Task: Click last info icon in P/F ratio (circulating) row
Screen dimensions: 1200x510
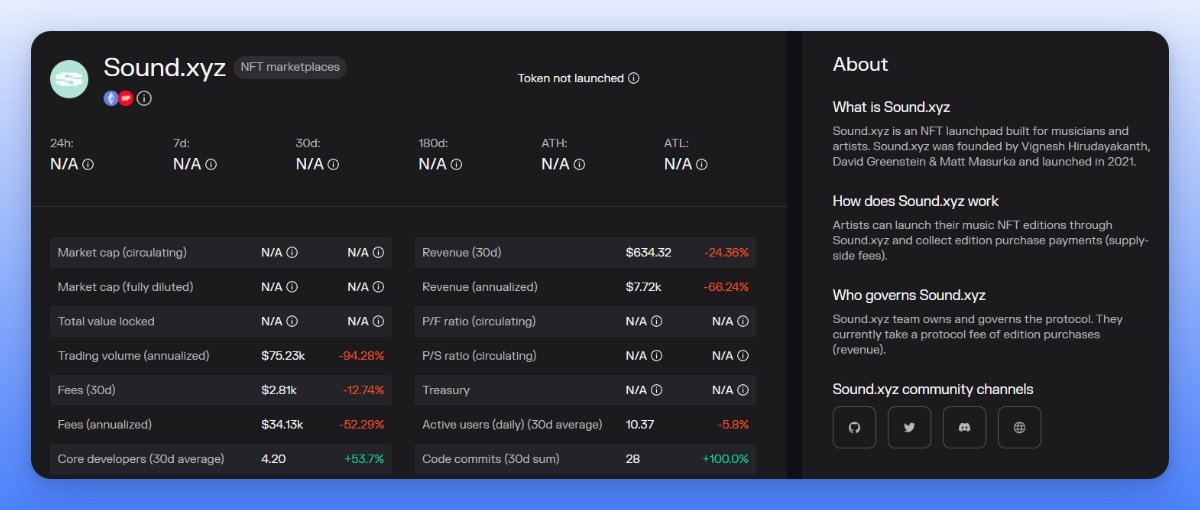Action: pyautogui.click(x=743, y=322)
